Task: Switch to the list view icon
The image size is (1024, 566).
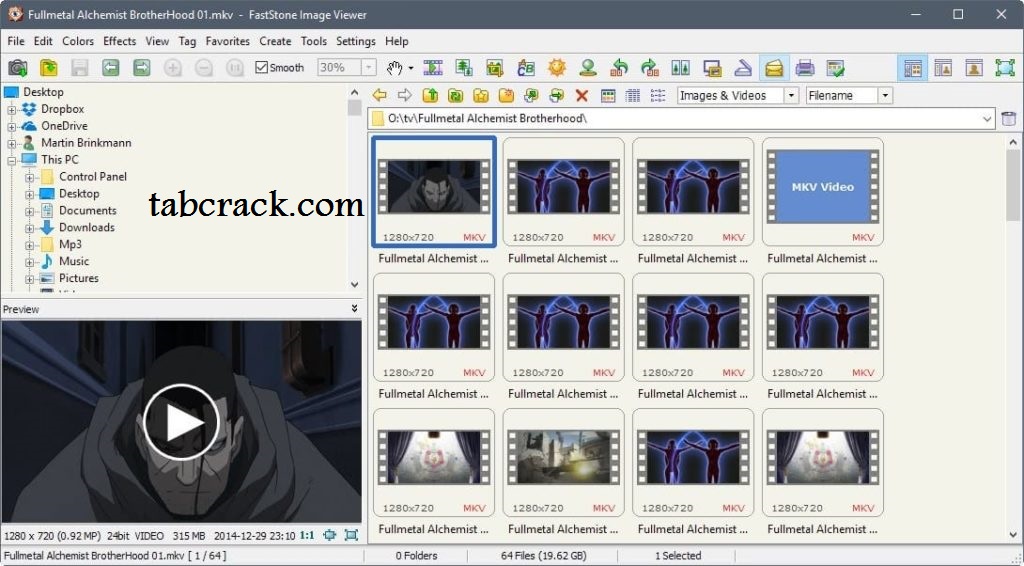Action: click(658, 95)
